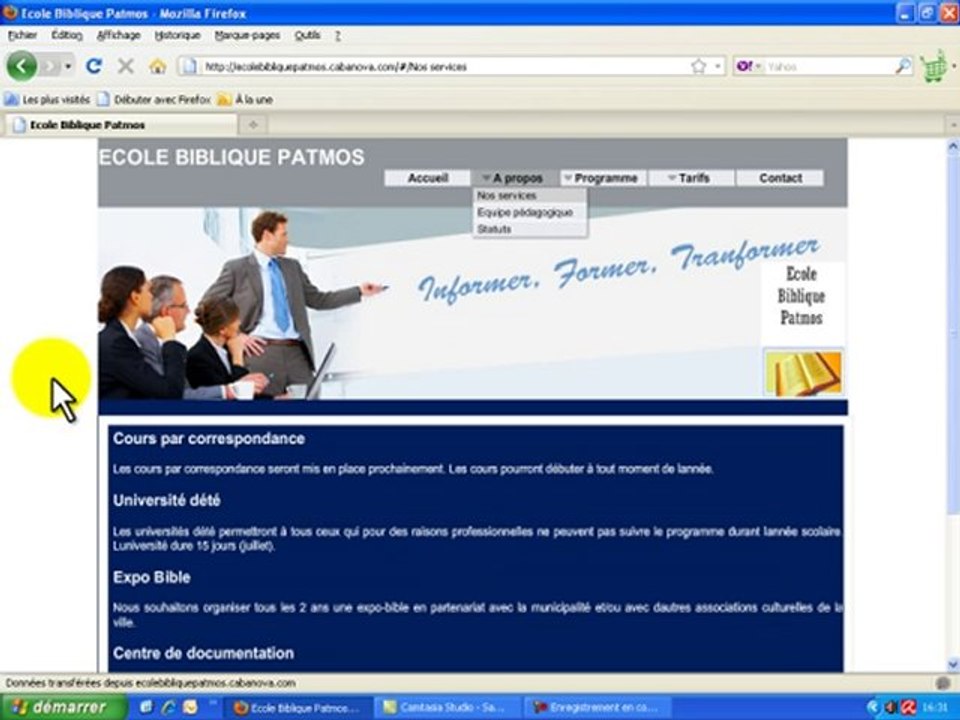960x720 pixels.
Task: Expand the A propos navigation menu
Action: click(x=515, y=178)
